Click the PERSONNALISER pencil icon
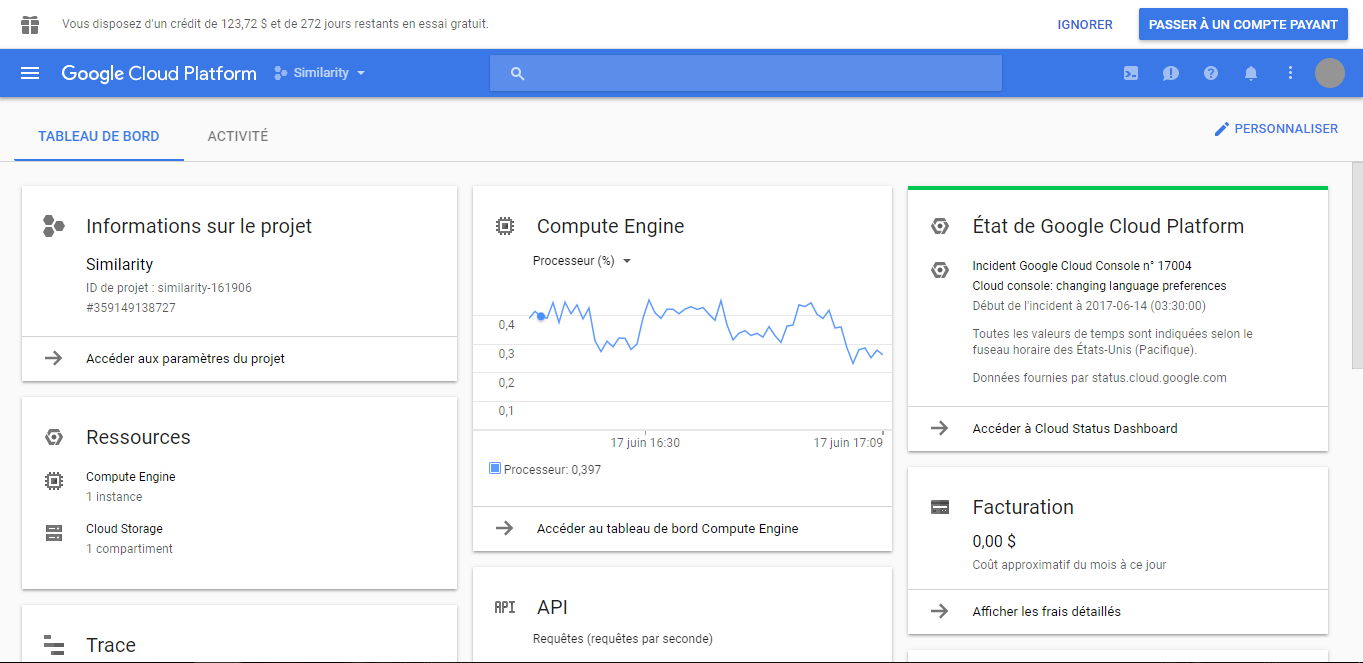Screen dimensions: 1363x663 coord(1220,128)
